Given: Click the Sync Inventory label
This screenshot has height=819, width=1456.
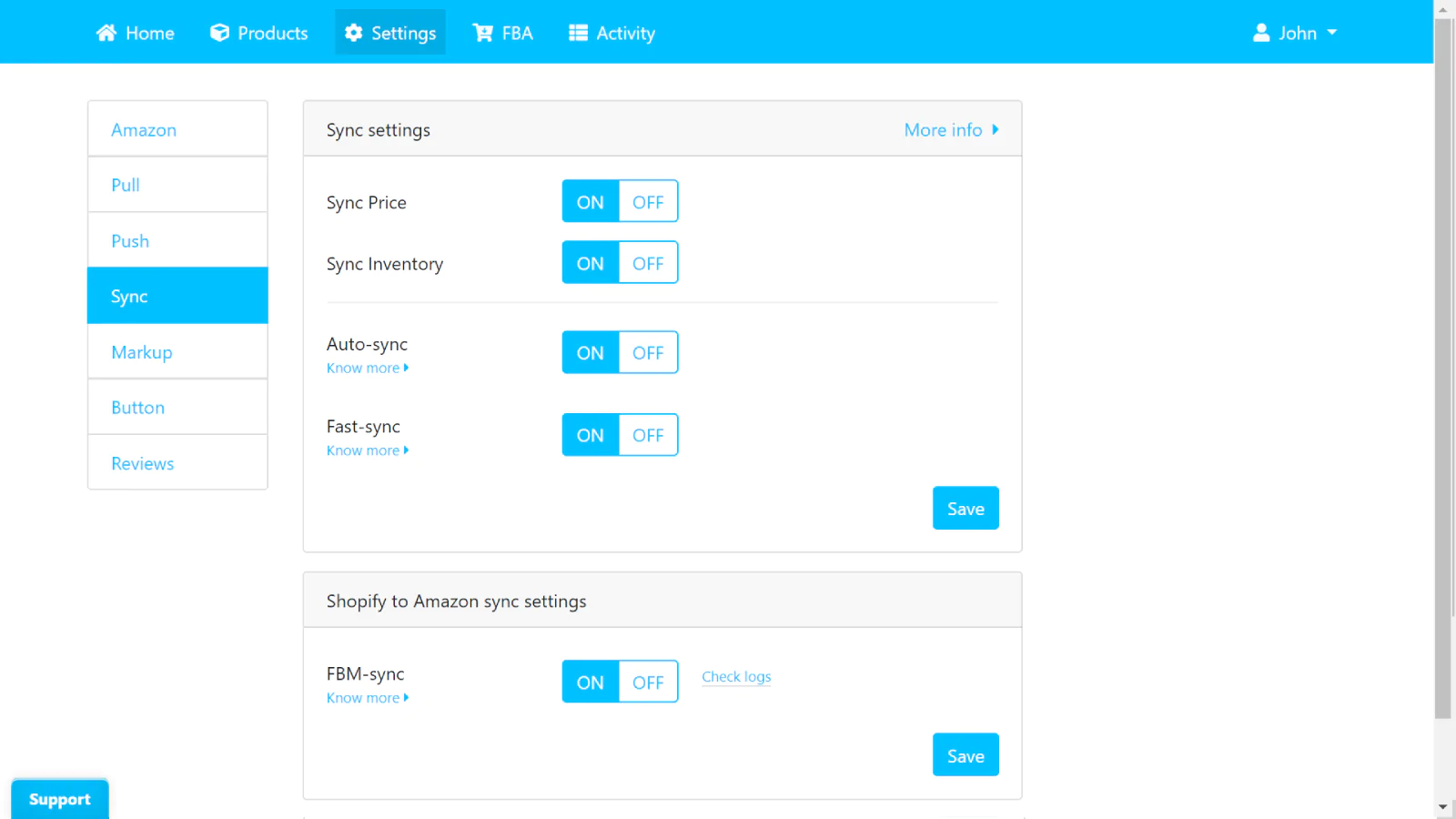Looking at the screenshot, I should coord(385,264).
